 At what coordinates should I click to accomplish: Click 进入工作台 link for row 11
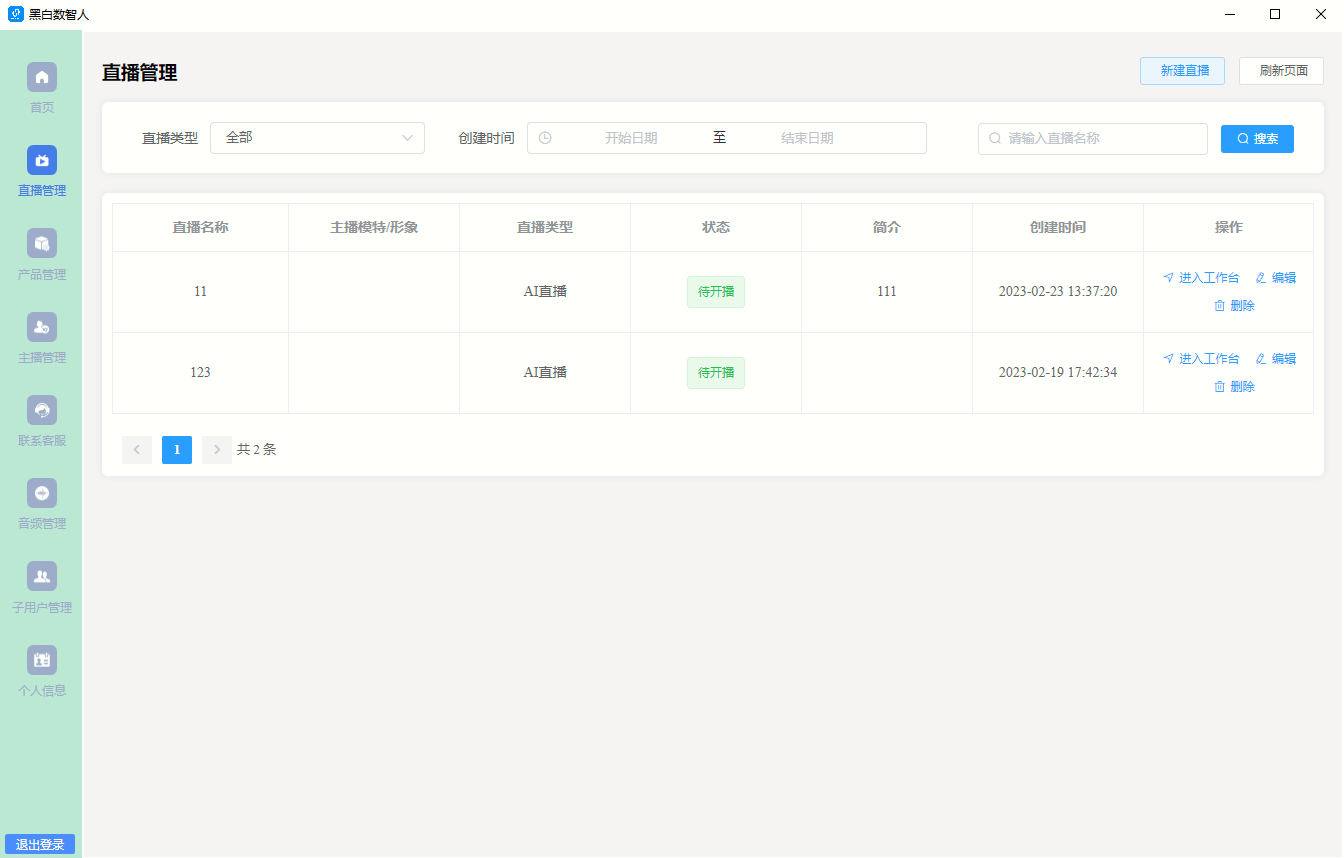click(x=1209, y=278)
